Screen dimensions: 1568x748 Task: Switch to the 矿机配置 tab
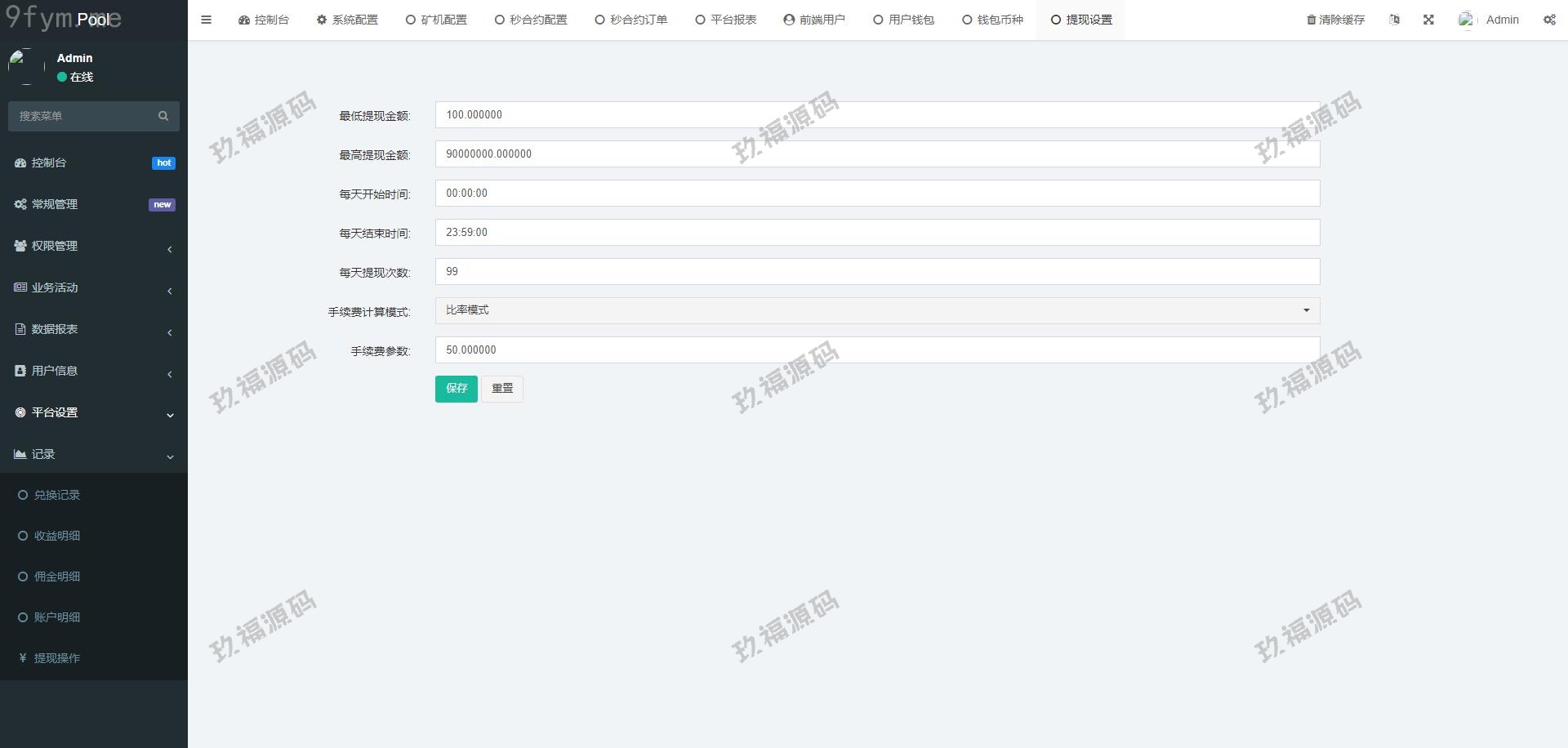[437, 20]
